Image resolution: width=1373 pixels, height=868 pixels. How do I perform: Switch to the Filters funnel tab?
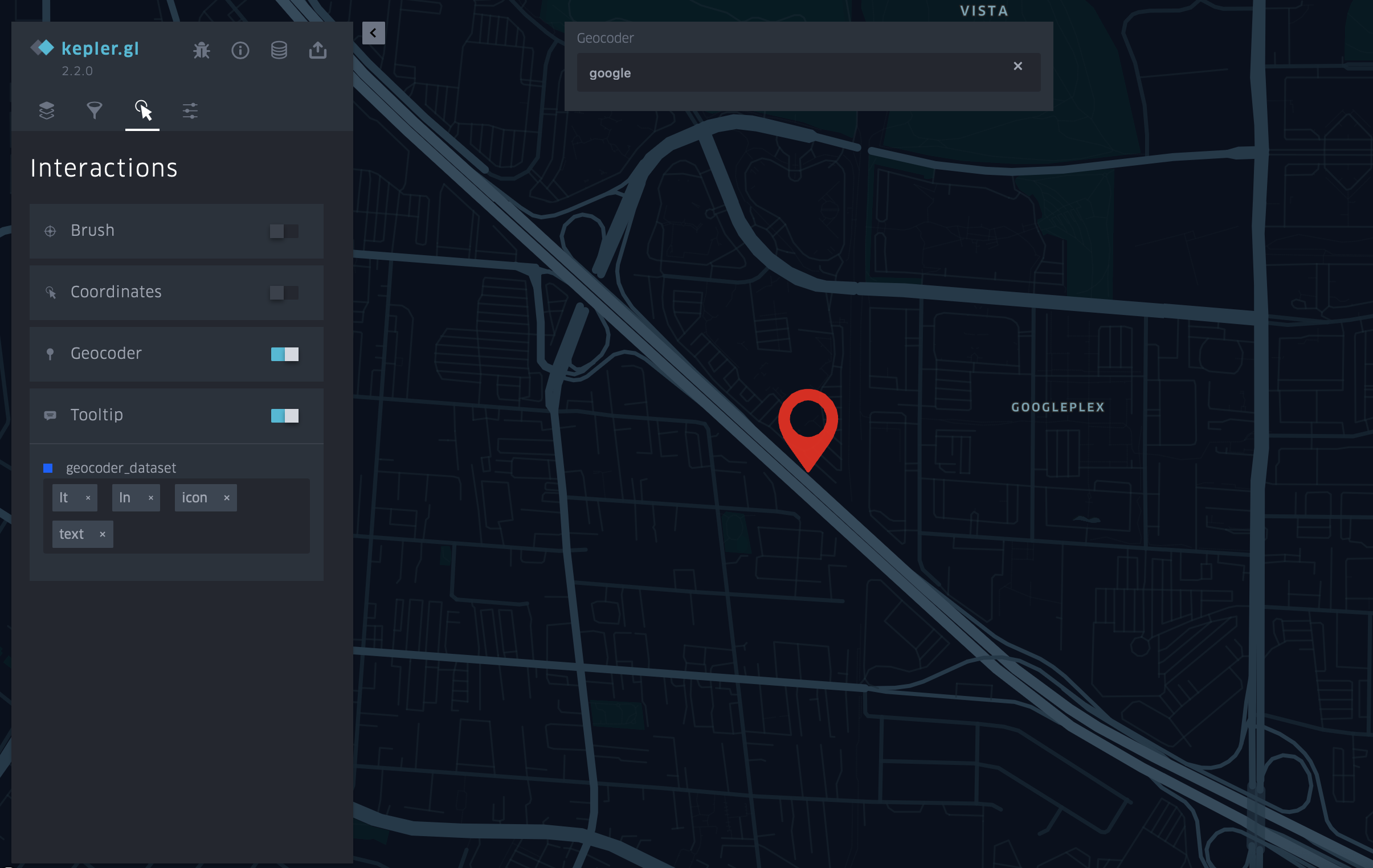[x=95, y=110]
